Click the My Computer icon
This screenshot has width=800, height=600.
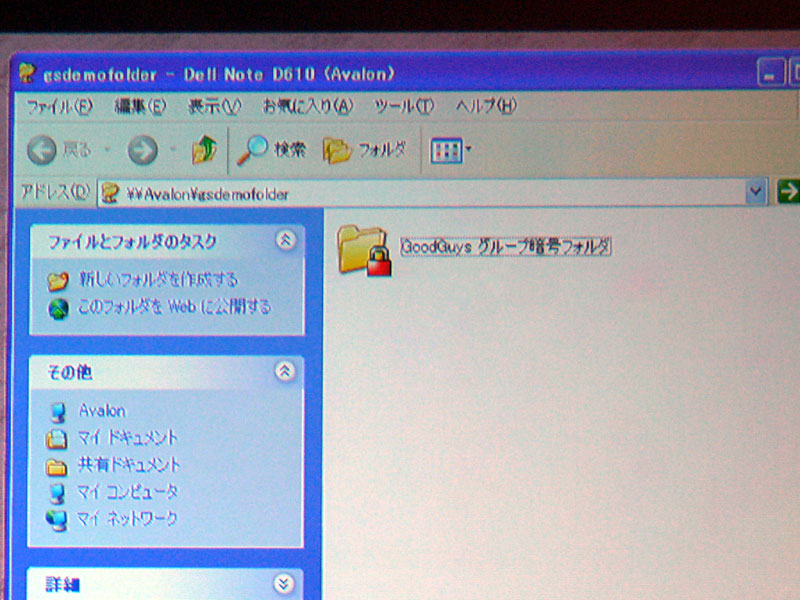pos(57,493)
